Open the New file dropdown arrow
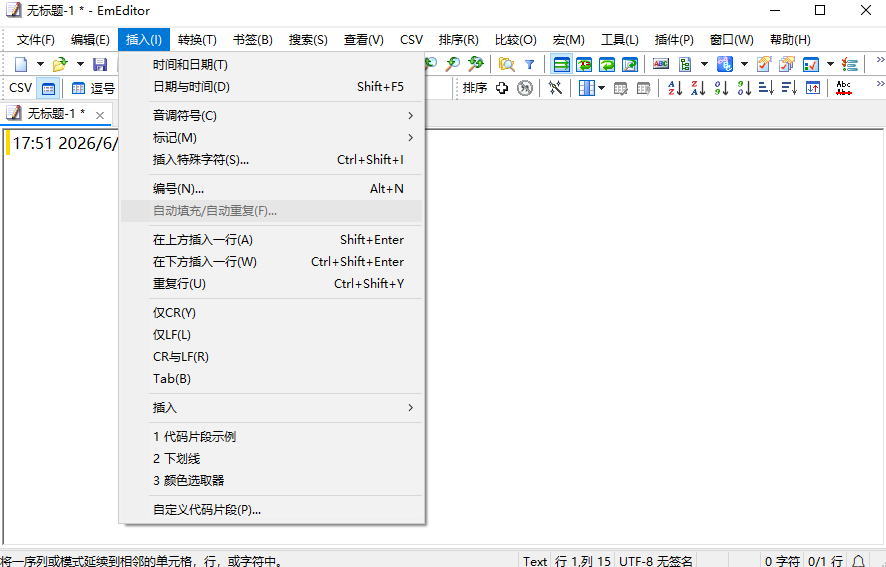This screenshot has height=567, width=886. (40, 64)
